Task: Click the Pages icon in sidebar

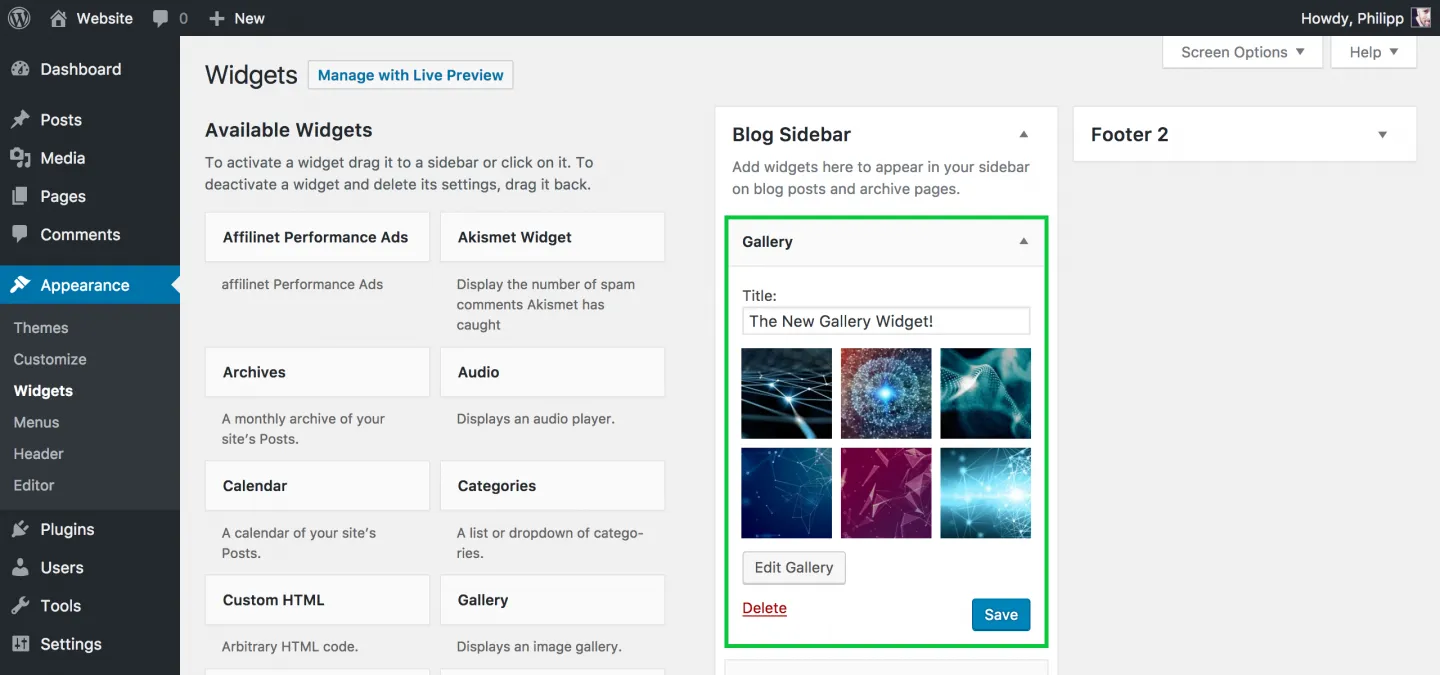Action: (x=20, y=196)
